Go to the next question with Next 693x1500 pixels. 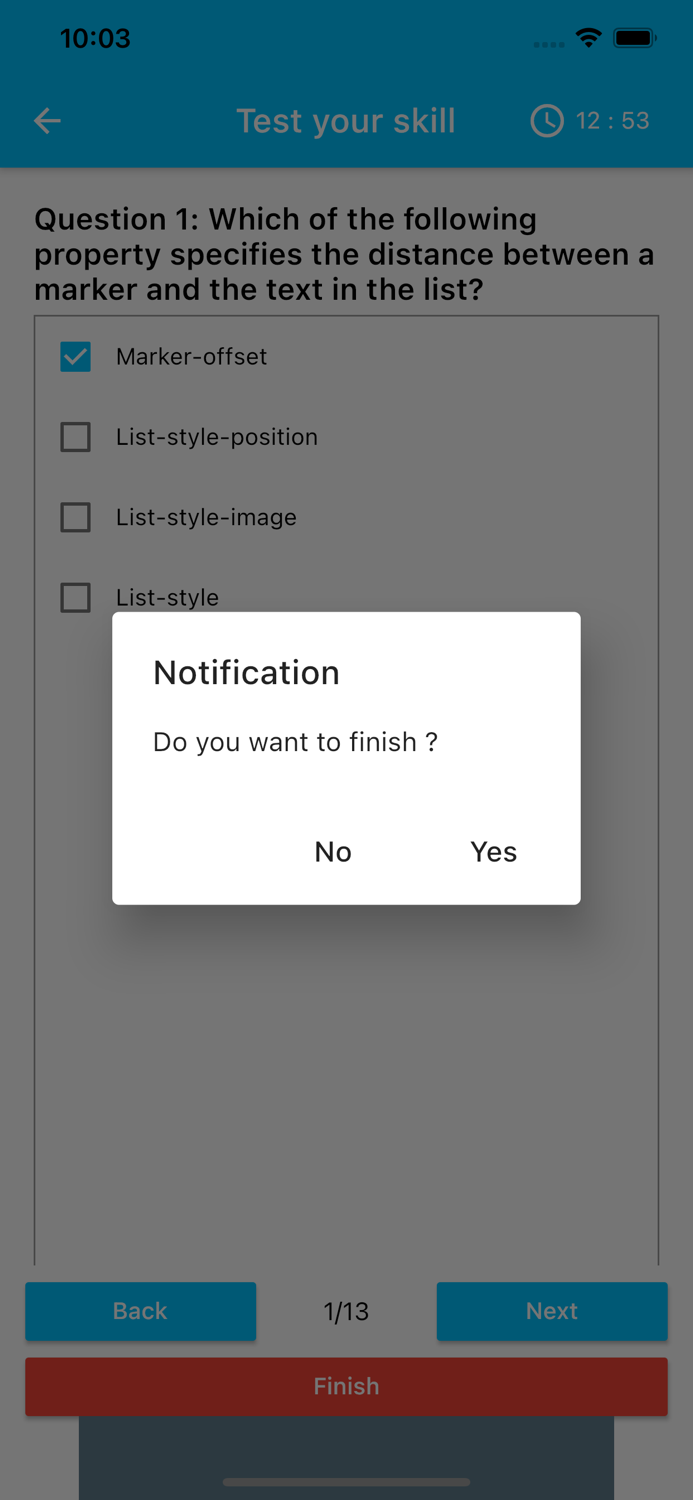click(551, 1311)
